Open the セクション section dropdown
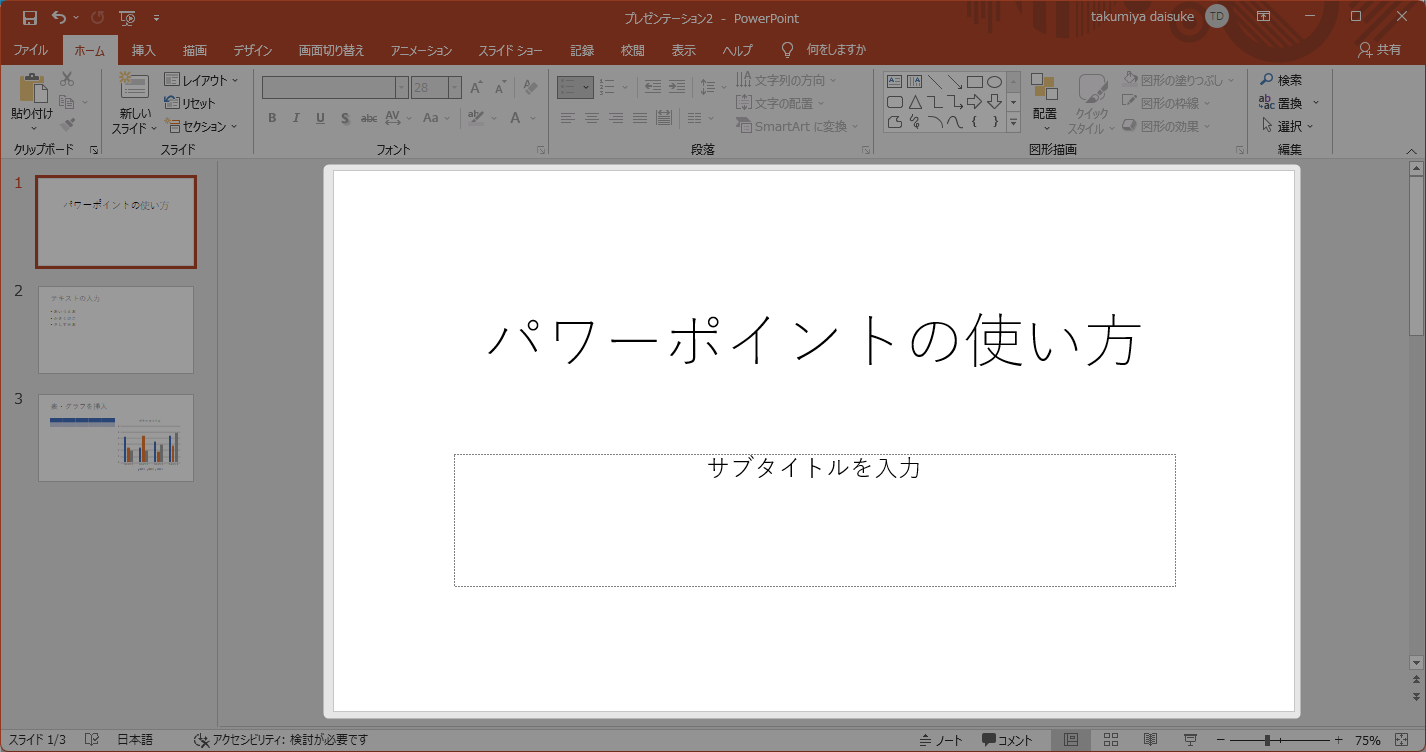 [202, 126]
